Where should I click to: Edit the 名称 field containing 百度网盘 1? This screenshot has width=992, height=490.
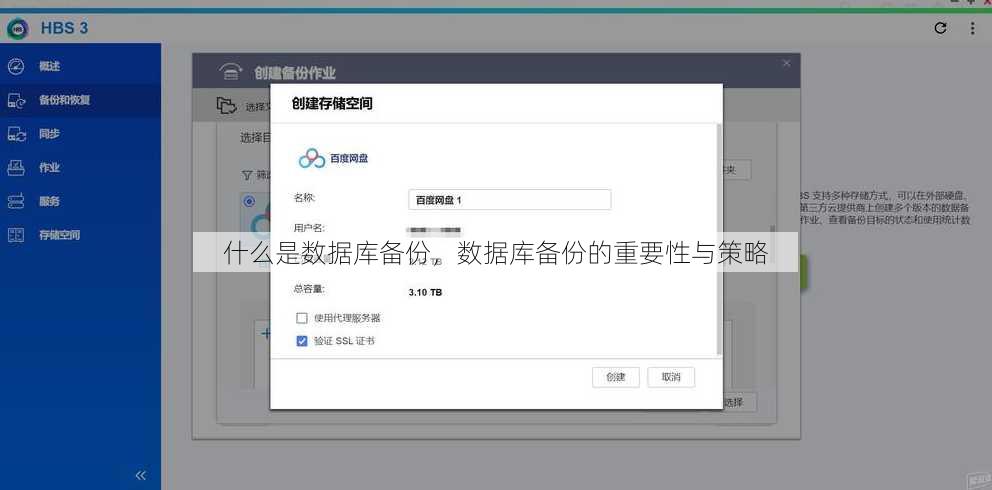click(x=509, y=200)
